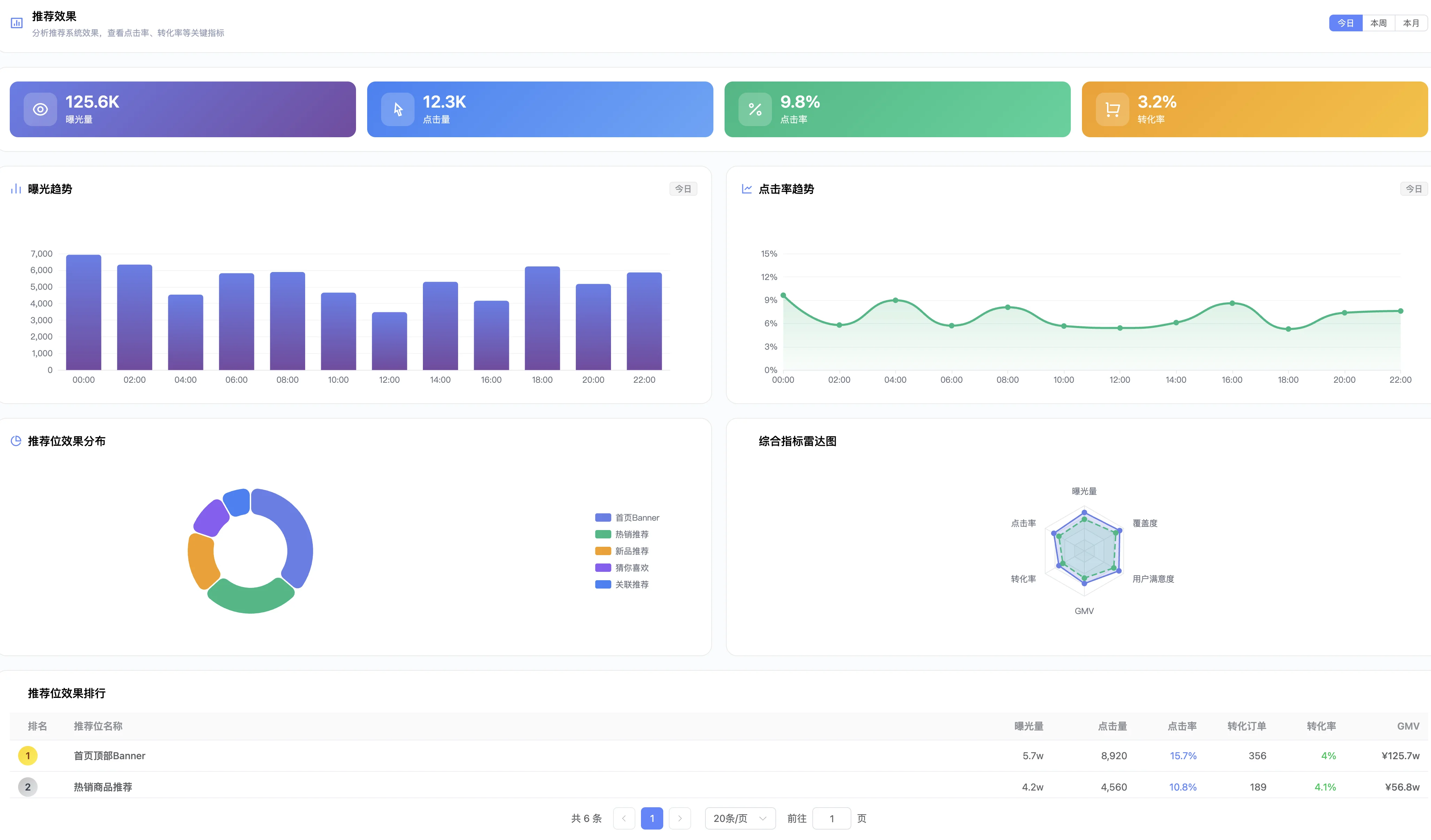Click the pie chart icon beside 推荐位效果分布
Screen dimensions: 1431x840
(16, 441)
